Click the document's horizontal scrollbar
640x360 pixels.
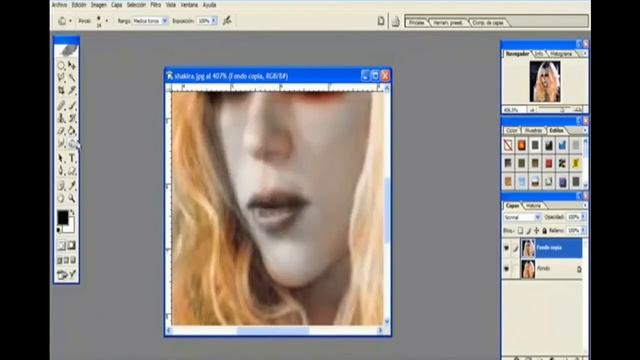coord(274,331)
